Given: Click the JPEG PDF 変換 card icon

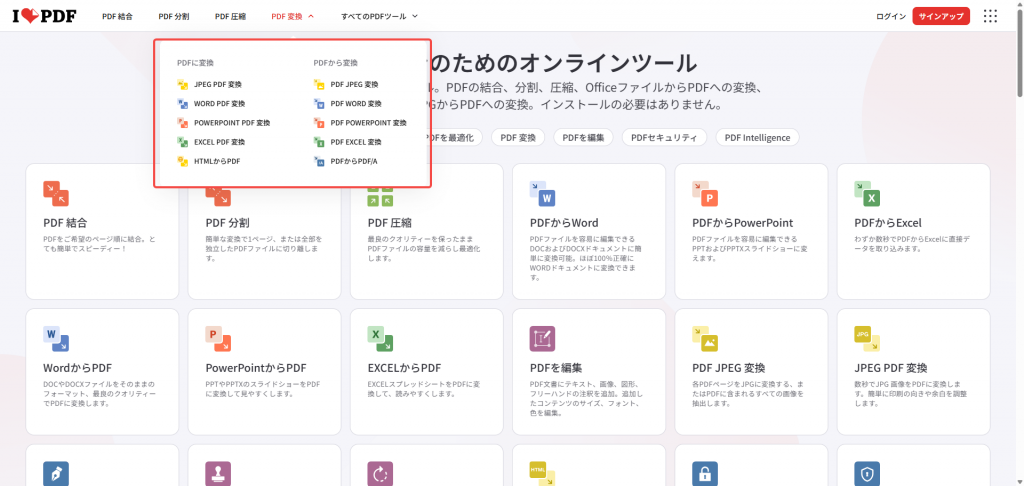Looking at the screenshot, I should (867, 338).
